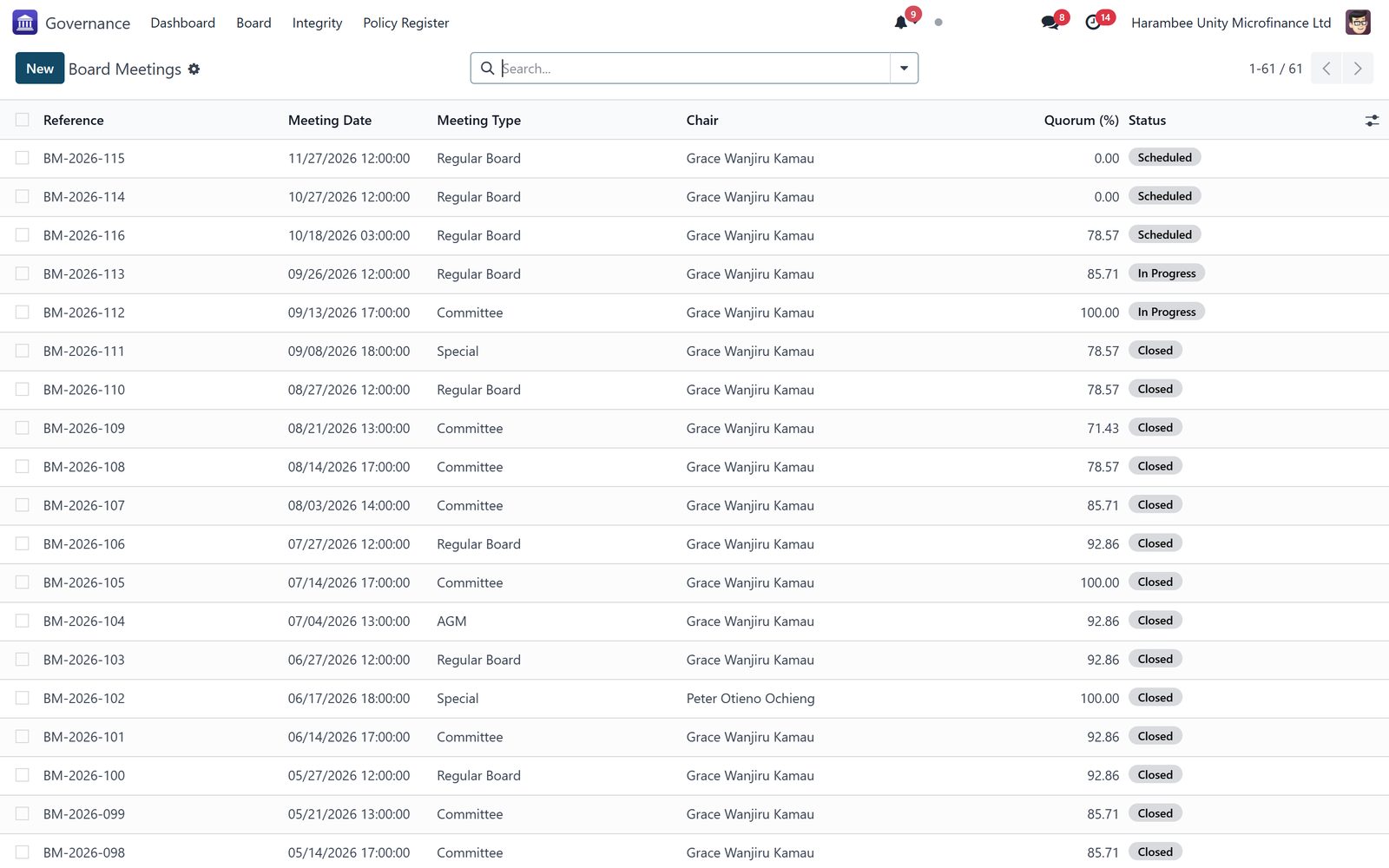
Task: Sort by Quorum (%) column header
Action: point(1081,121)
